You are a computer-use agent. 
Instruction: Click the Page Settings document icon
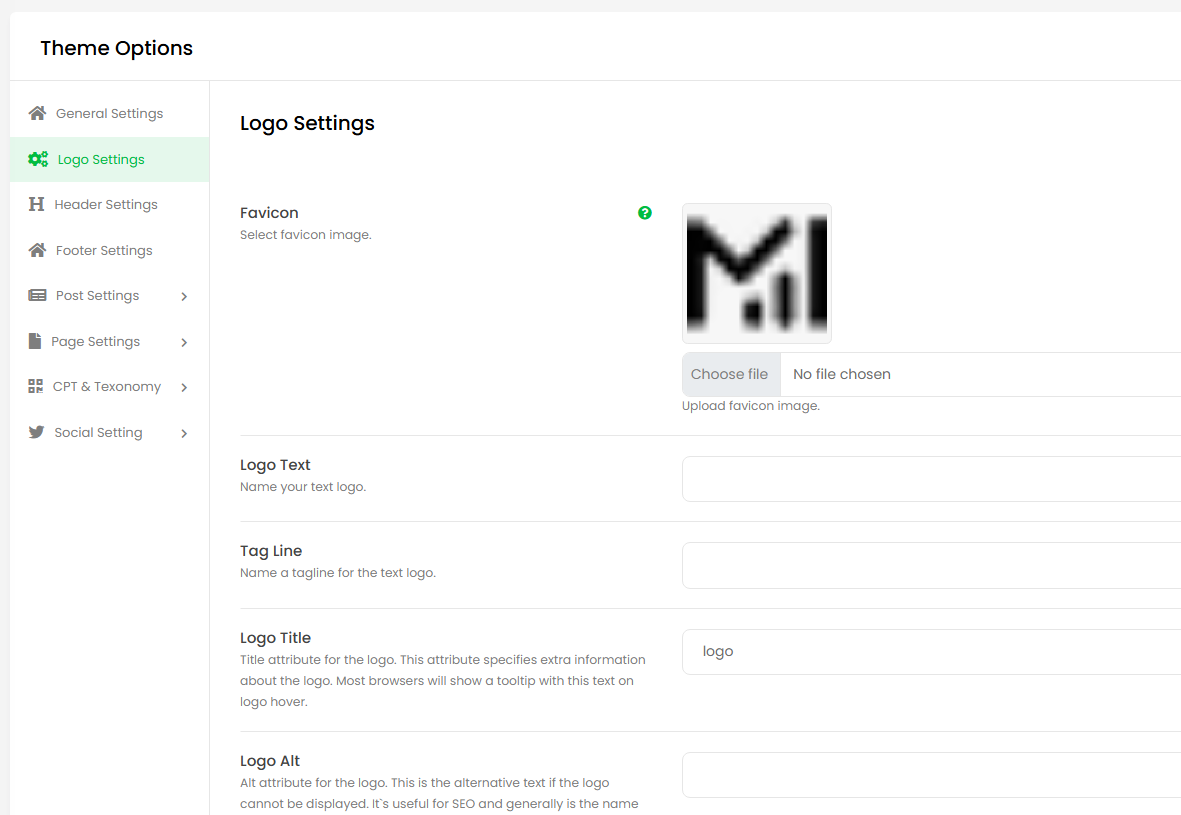(35, 341)
